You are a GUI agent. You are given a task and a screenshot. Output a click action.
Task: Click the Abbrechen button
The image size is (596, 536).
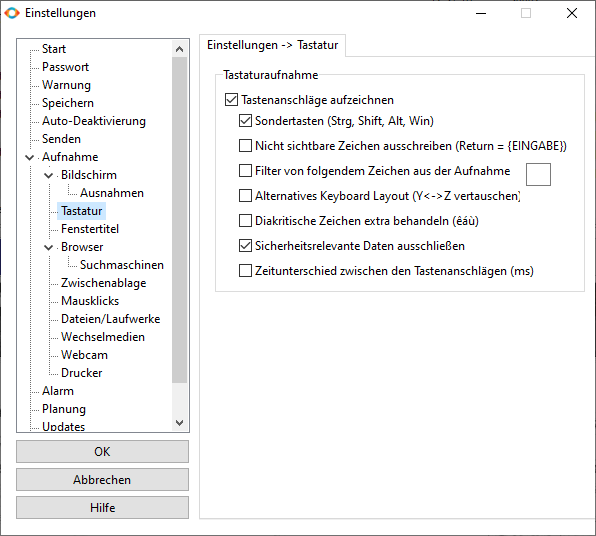point(102,480)
